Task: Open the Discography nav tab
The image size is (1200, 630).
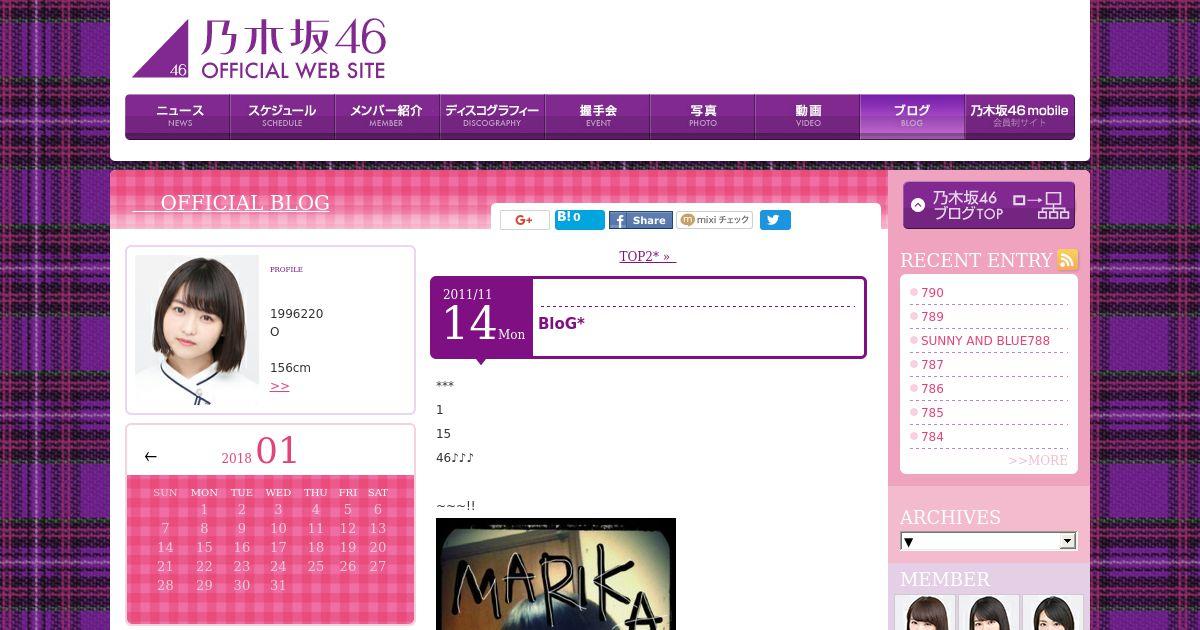Action: click(492, 116)
